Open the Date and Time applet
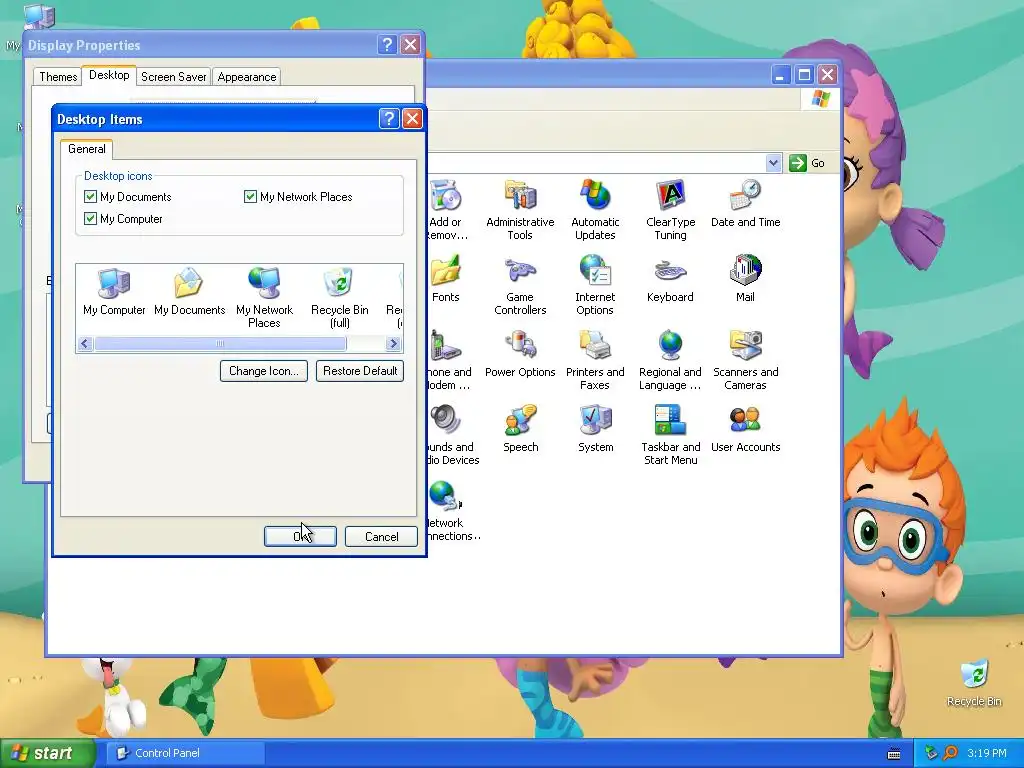 tap(745, 204)
